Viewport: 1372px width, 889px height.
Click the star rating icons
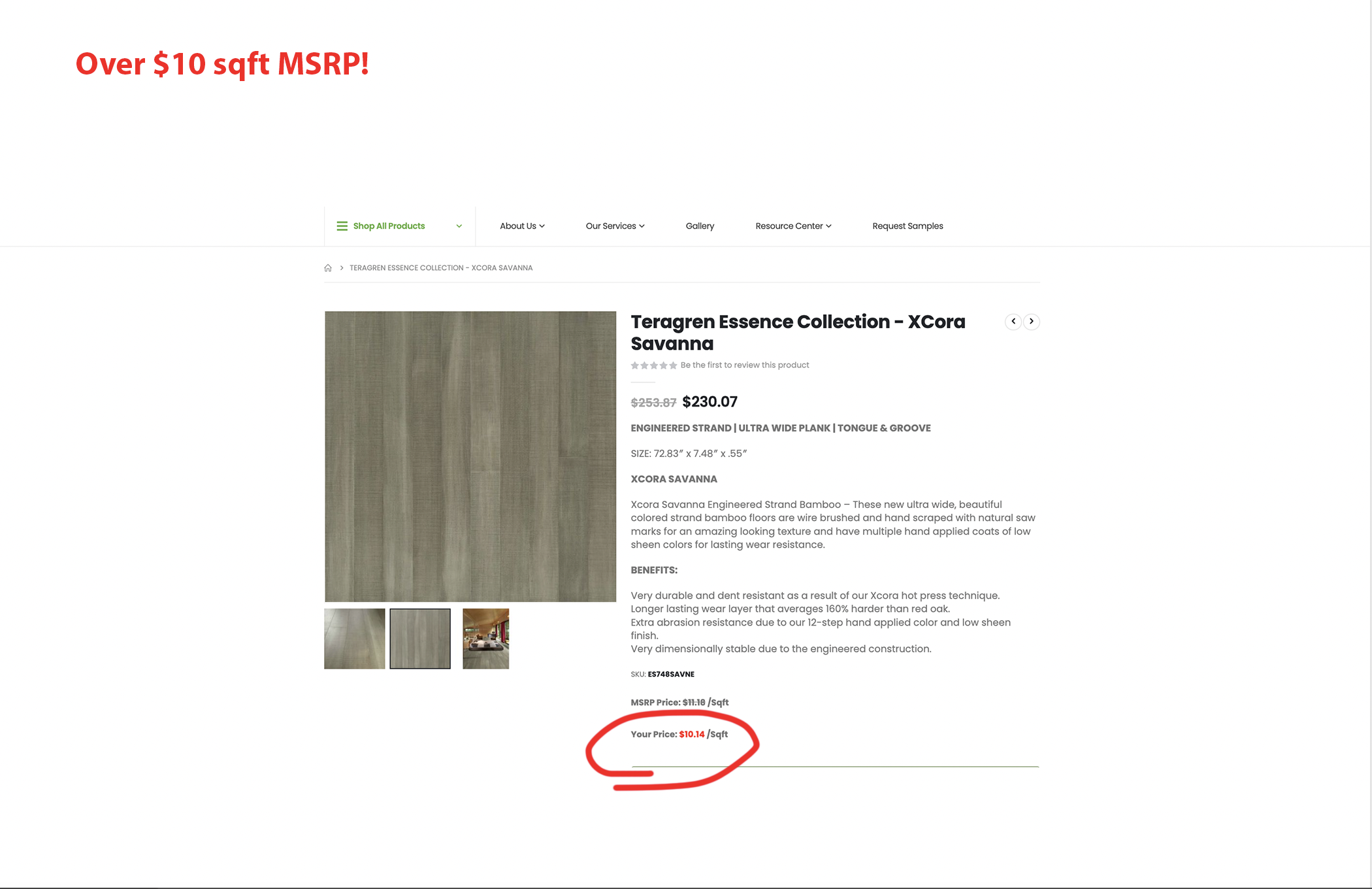(x=653, y=365)
